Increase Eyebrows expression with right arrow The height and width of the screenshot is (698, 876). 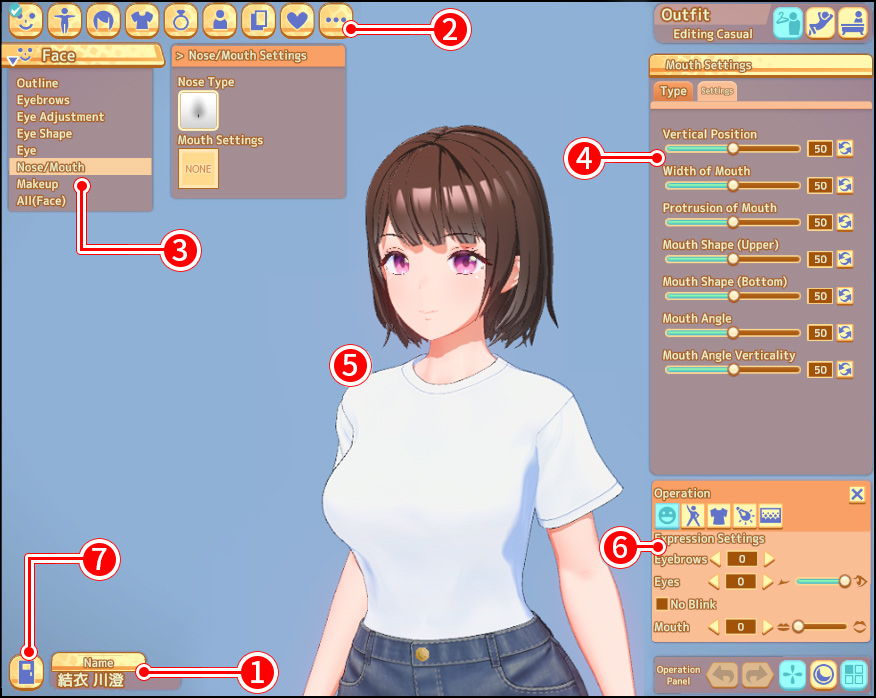(769, 559)
